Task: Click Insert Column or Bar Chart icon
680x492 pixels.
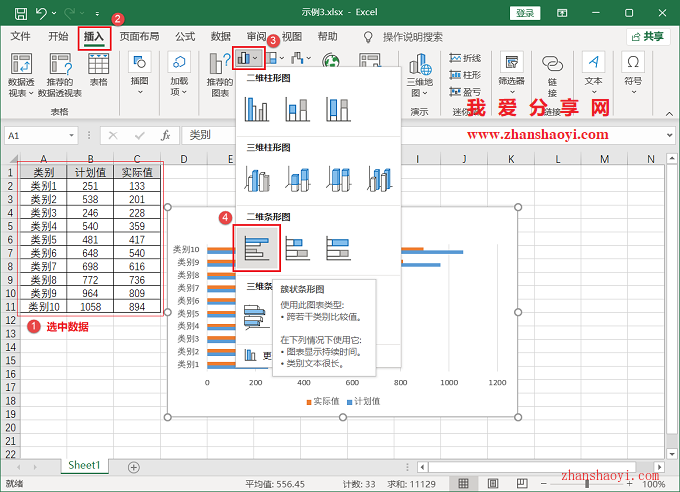Action: (244, 58)
